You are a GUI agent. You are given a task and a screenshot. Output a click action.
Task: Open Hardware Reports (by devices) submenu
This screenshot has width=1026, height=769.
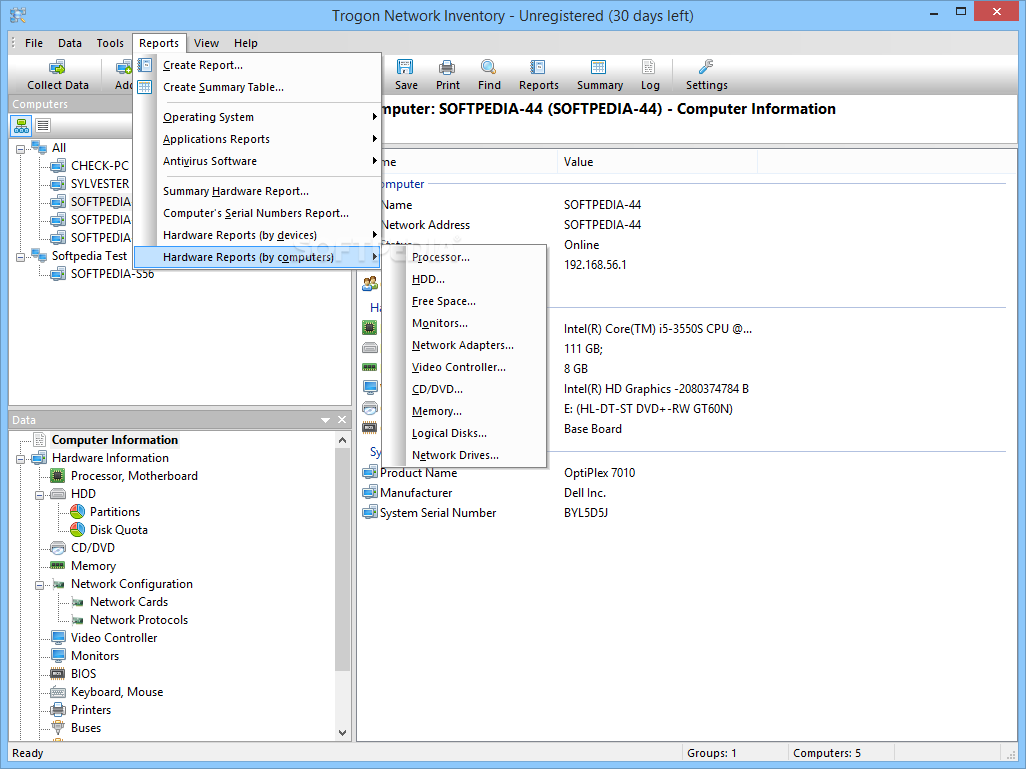click(257, 235)
